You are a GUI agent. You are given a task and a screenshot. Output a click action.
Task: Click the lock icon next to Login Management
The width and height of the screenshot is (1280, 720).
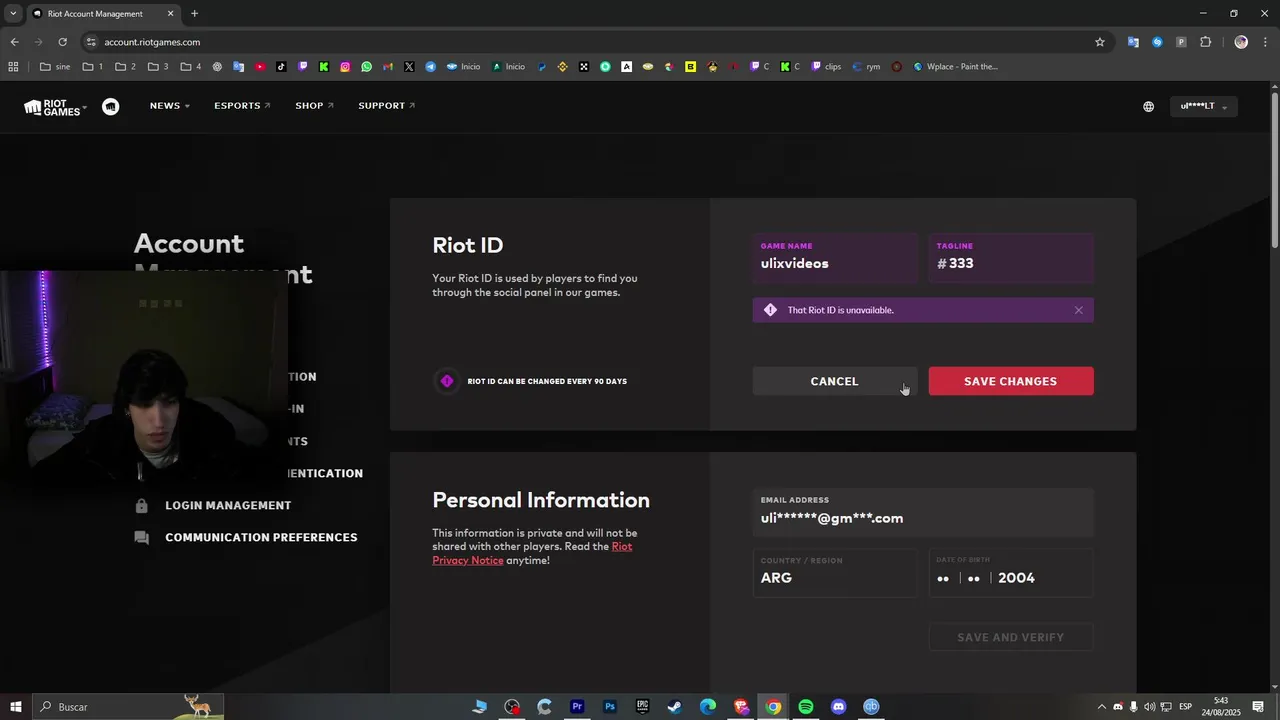pyautogui.click(x=141, y=506)
